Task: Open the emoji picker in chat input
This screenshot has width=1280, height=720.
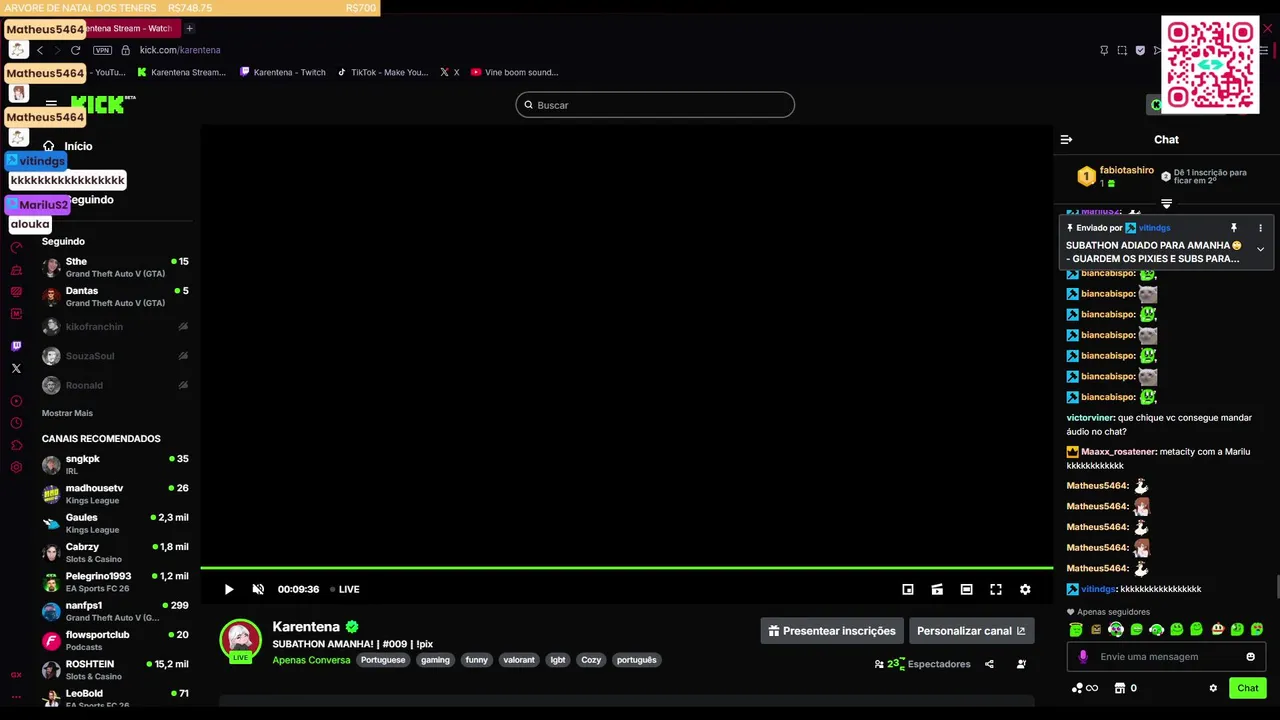Action: point(1250,657)
